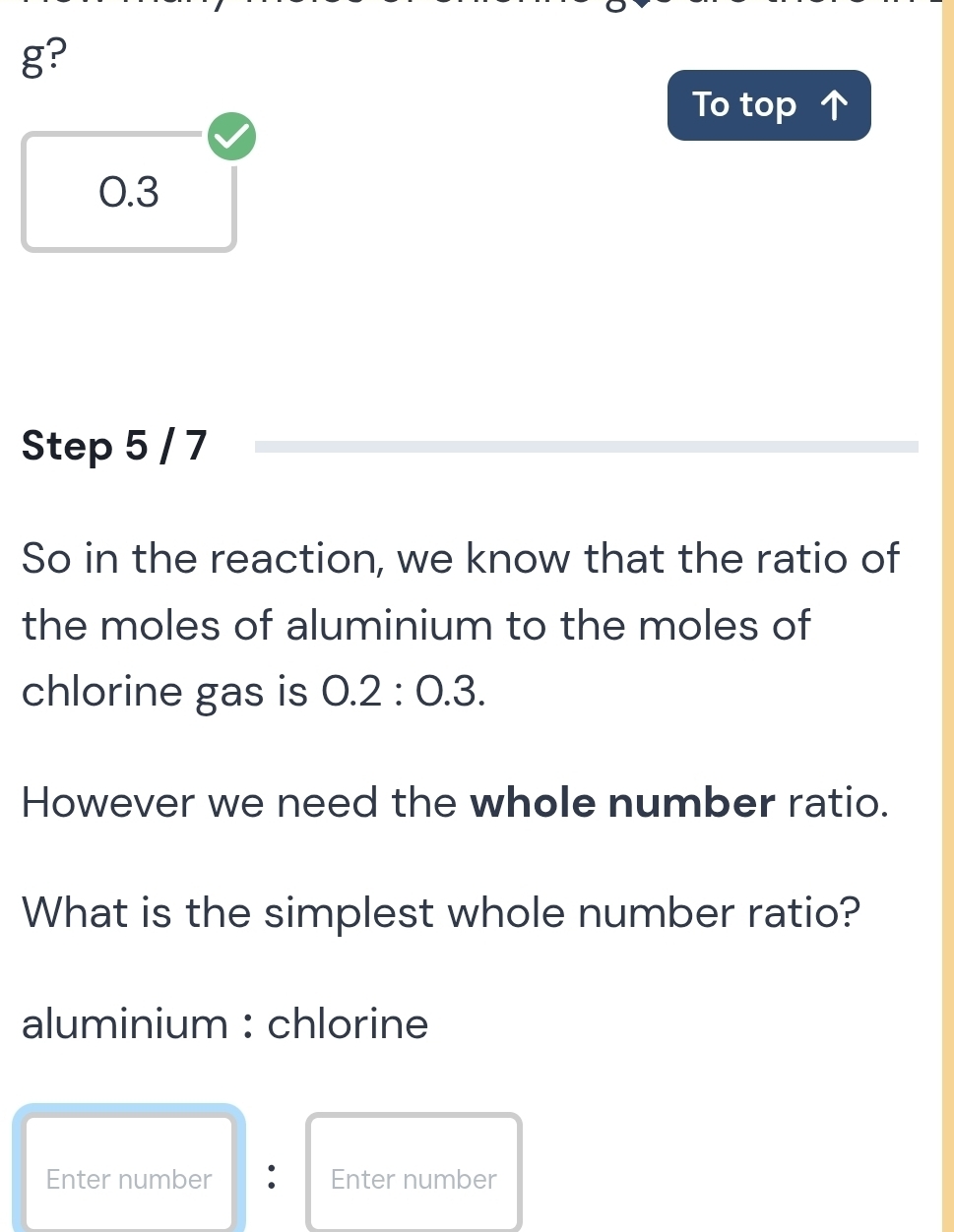The image size is (954, 1232).
Task: Click the answered 0.3 box
Action: tap(129, 193)
